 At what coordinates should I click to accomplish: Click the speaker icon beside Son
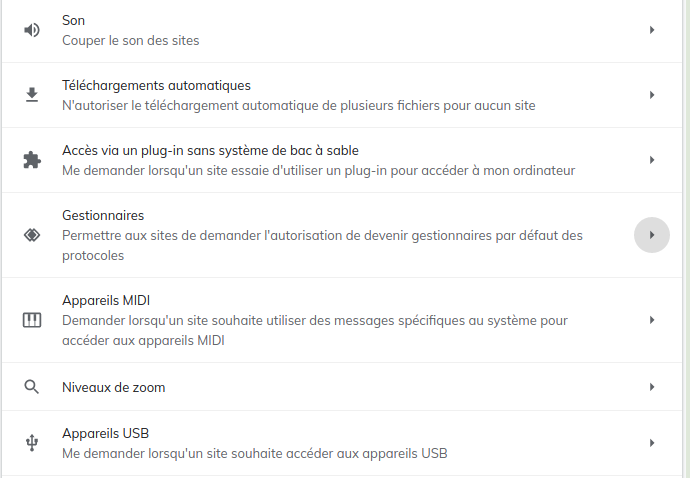(x=32, y=30)
